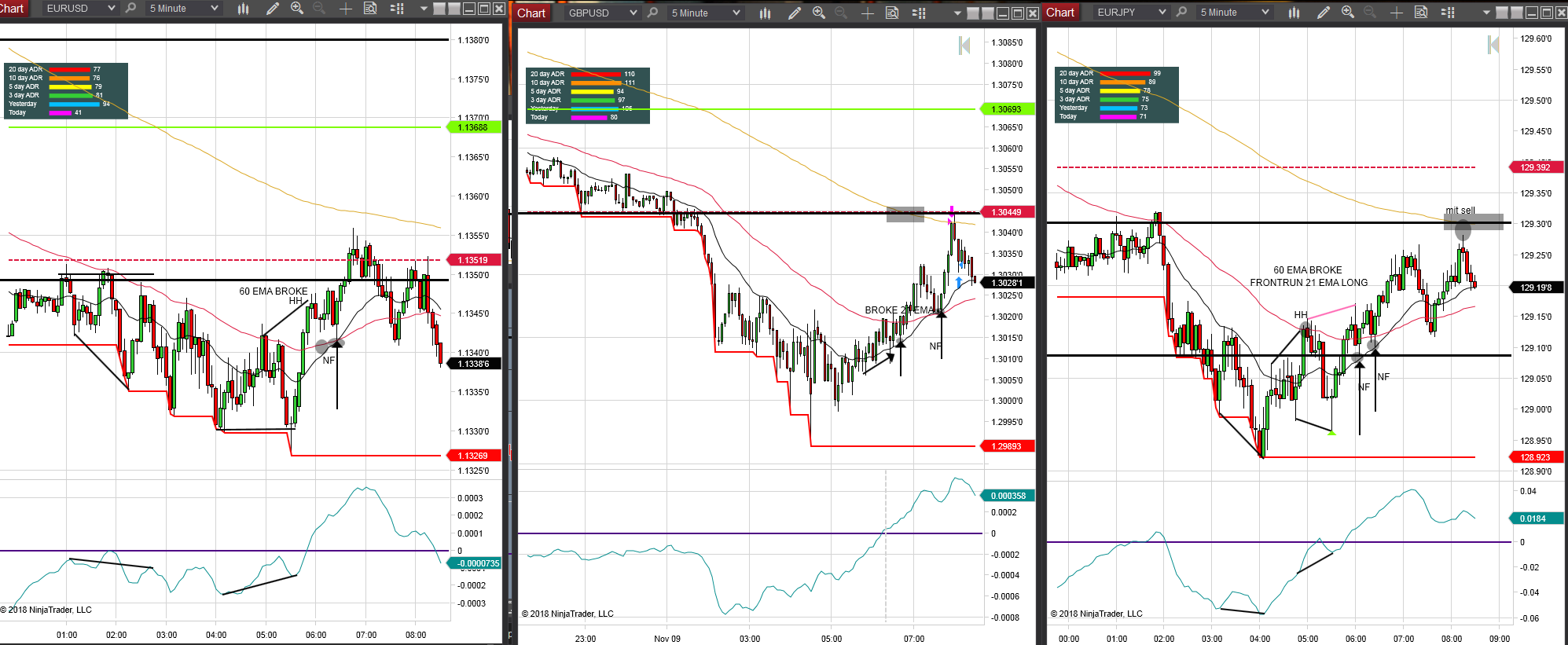Viewport: 1568px width, 645px height.
Task: Toggle the first link button on EURJPY chart
Action: coord(1502,13)
